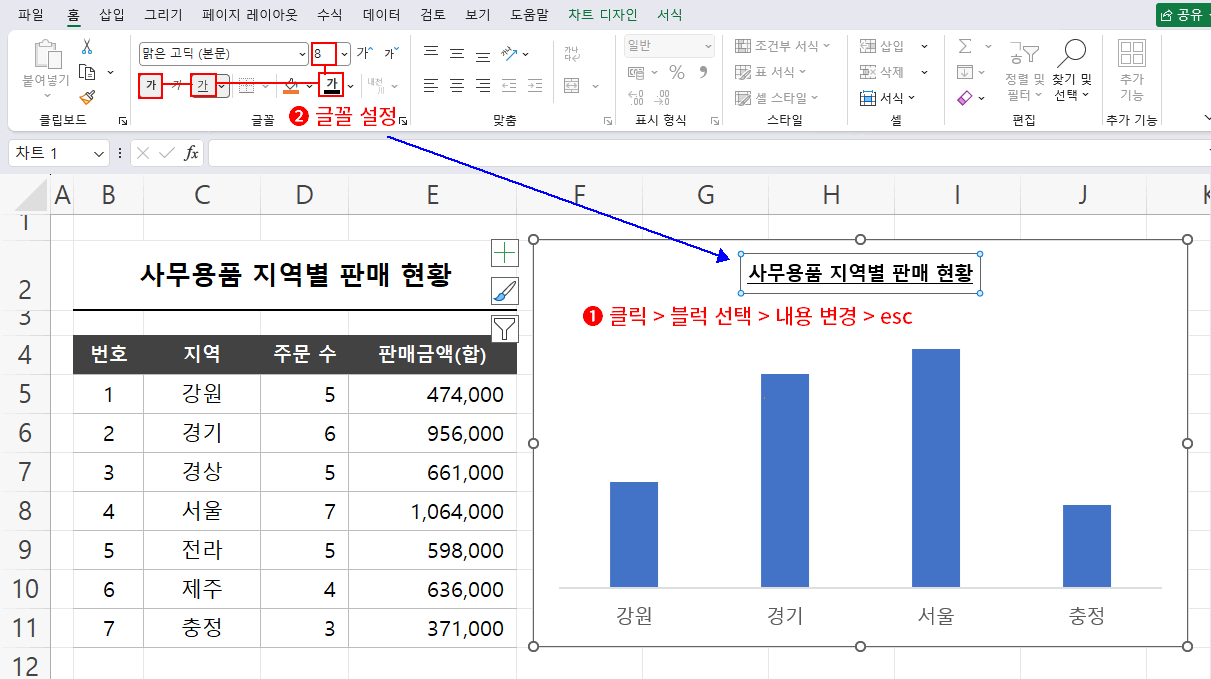
Task: Click the Chart Filters funnel button
Action: tap(505, 328)
